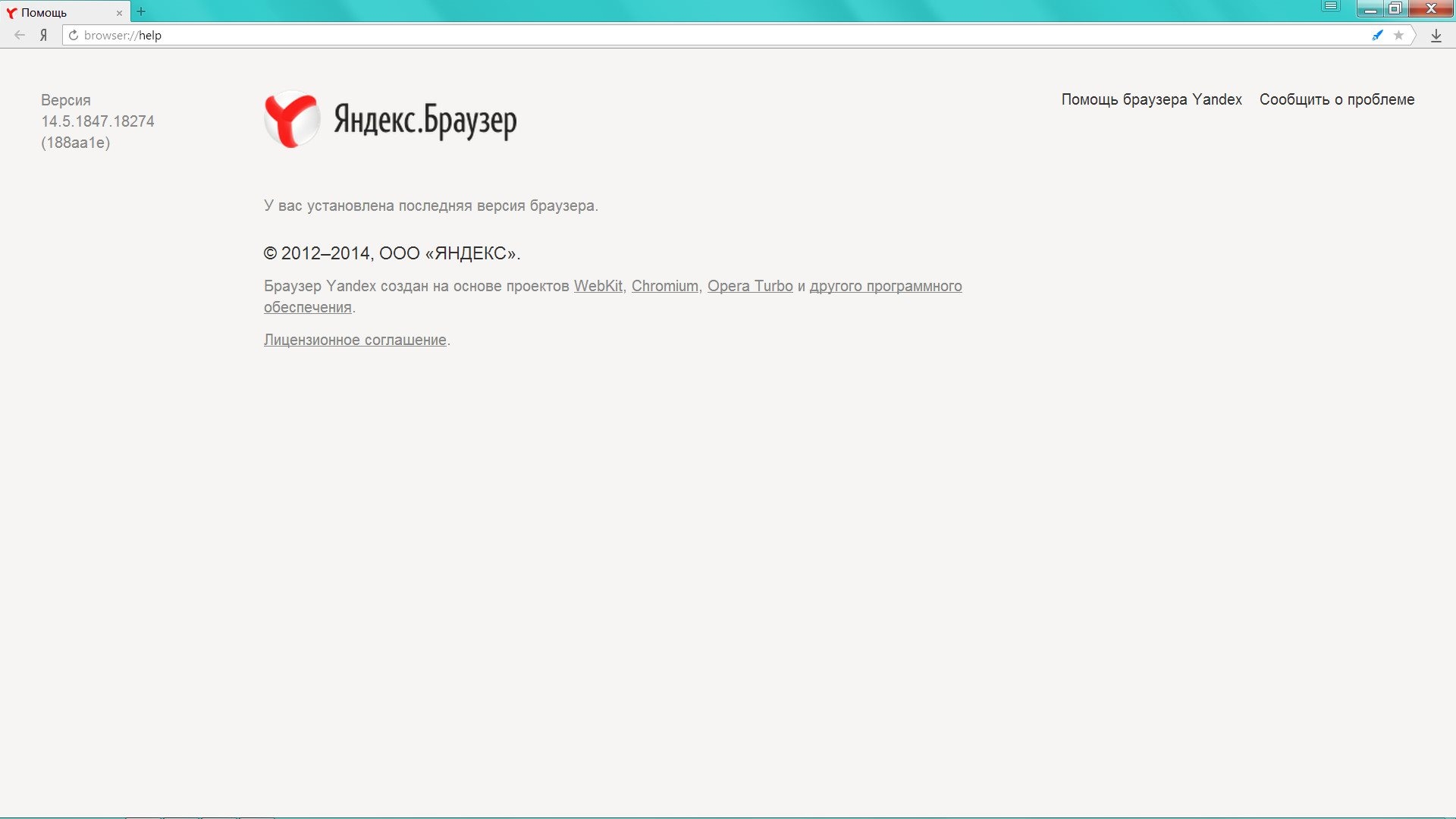Open другого программного обеспечения link
Viewport: 1456px width, 819px height.
885,287
